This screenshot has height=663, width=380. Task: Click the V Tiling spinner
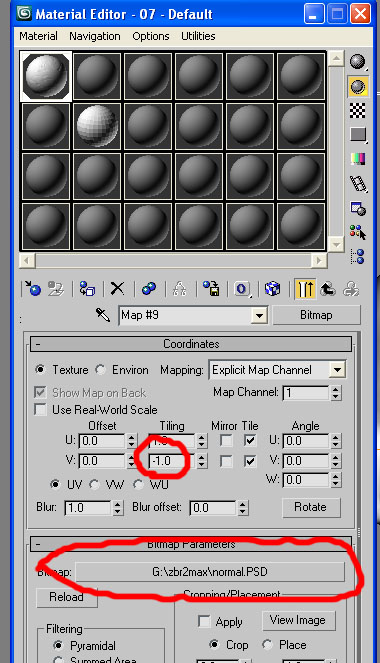pyautogui.click(x=202, y=461)
